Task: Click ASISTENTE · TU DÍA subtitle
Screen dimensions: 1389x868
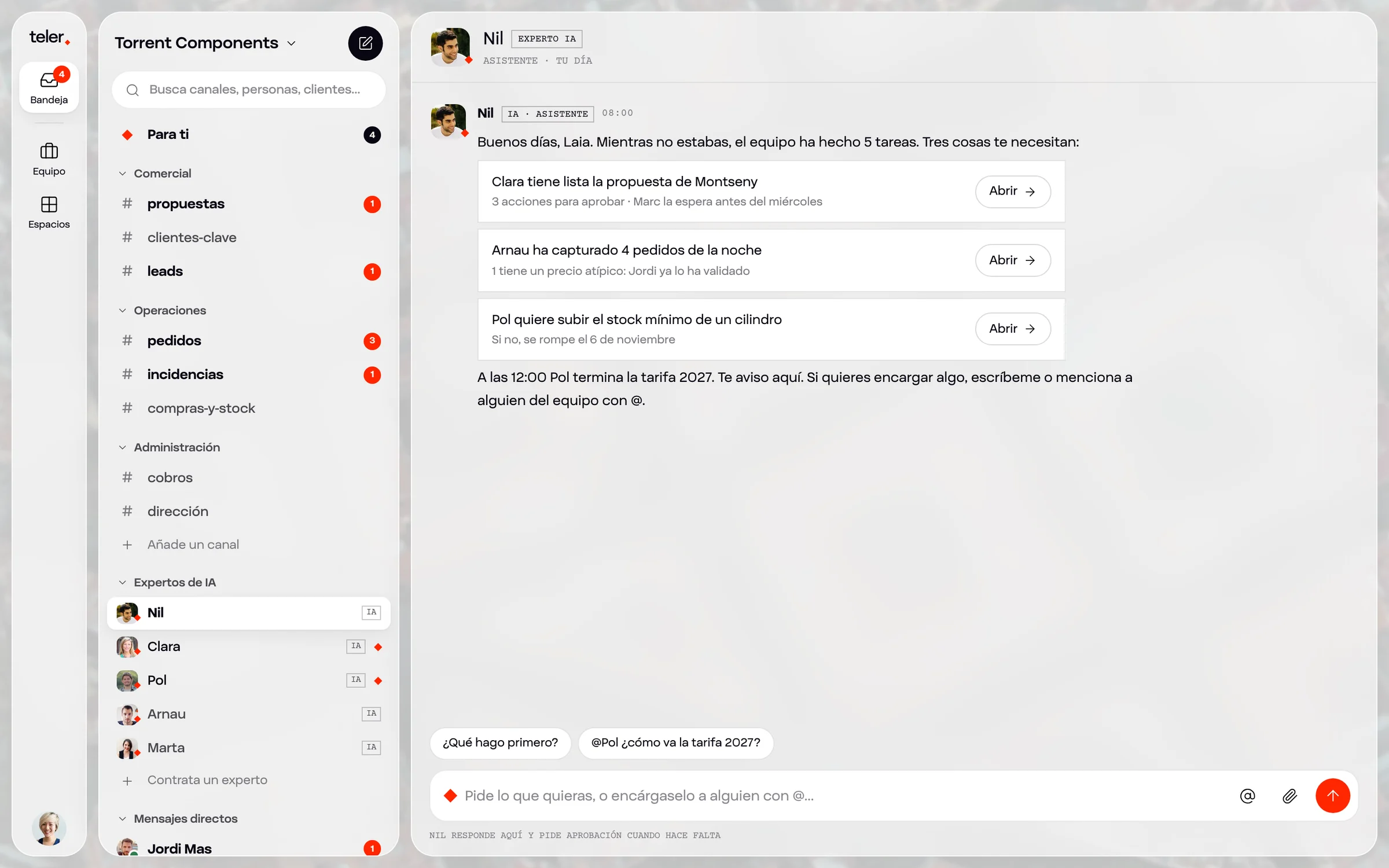Action: (x=537, y=60)
